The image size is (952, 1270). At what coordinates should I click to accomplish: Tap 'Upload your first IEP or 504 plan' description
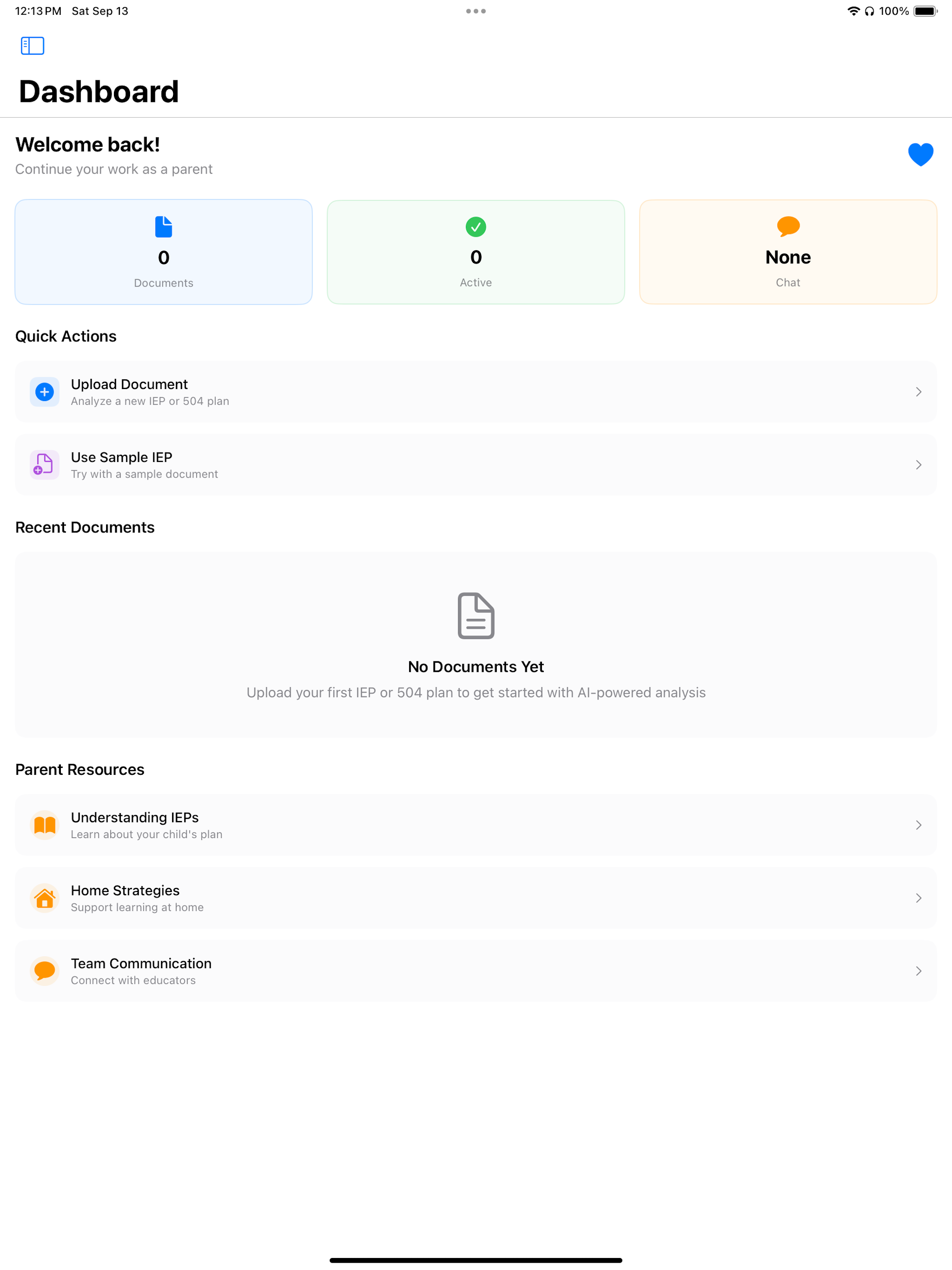(x=476, y=692)
